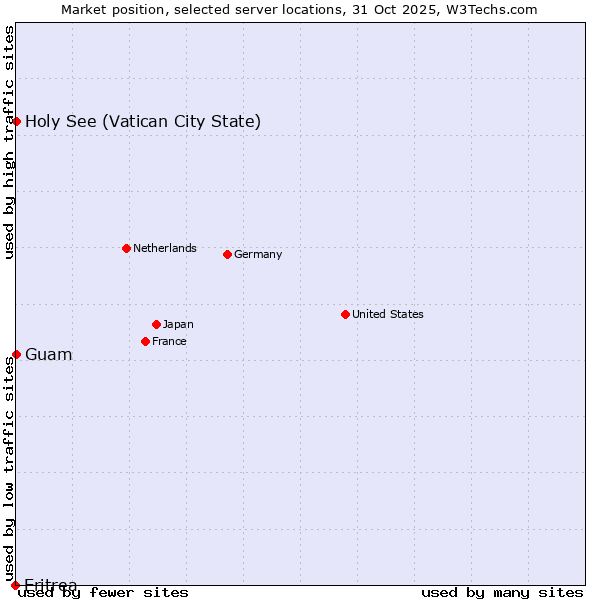Click the Netherlands text label

pos(164,248)
